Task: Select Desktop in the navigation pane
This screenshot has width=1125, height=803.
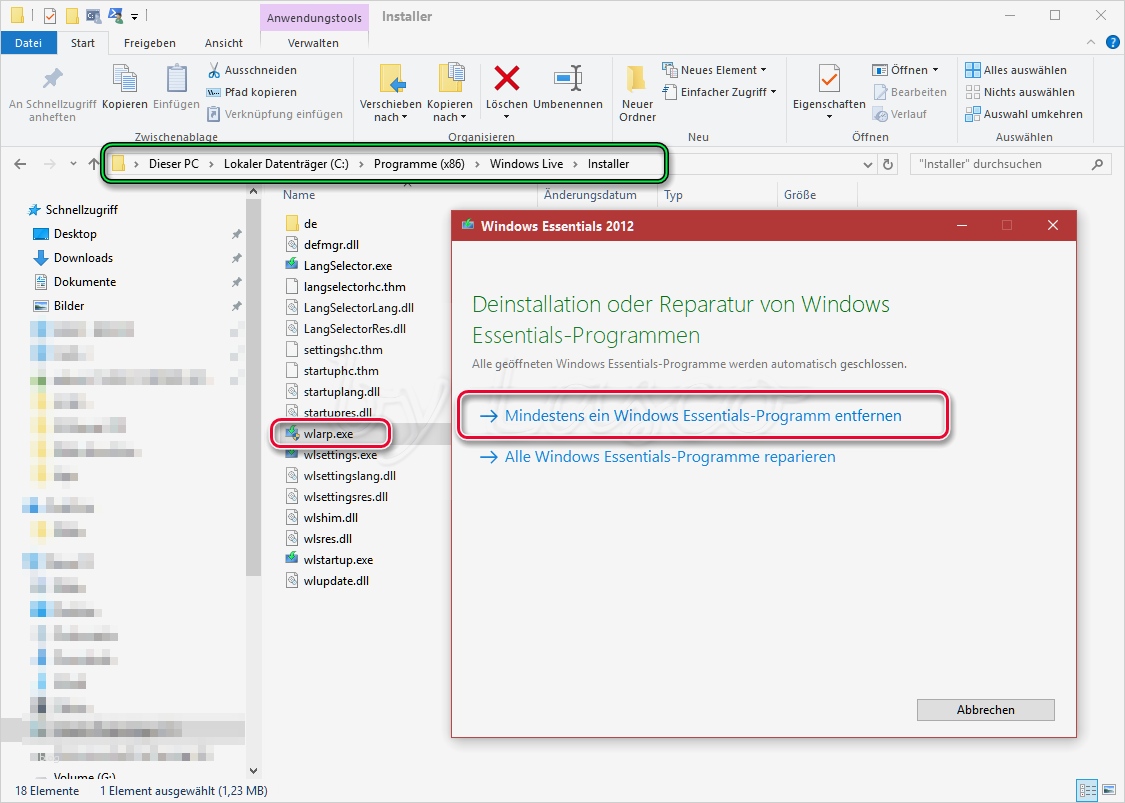Action: coord(75,234)
